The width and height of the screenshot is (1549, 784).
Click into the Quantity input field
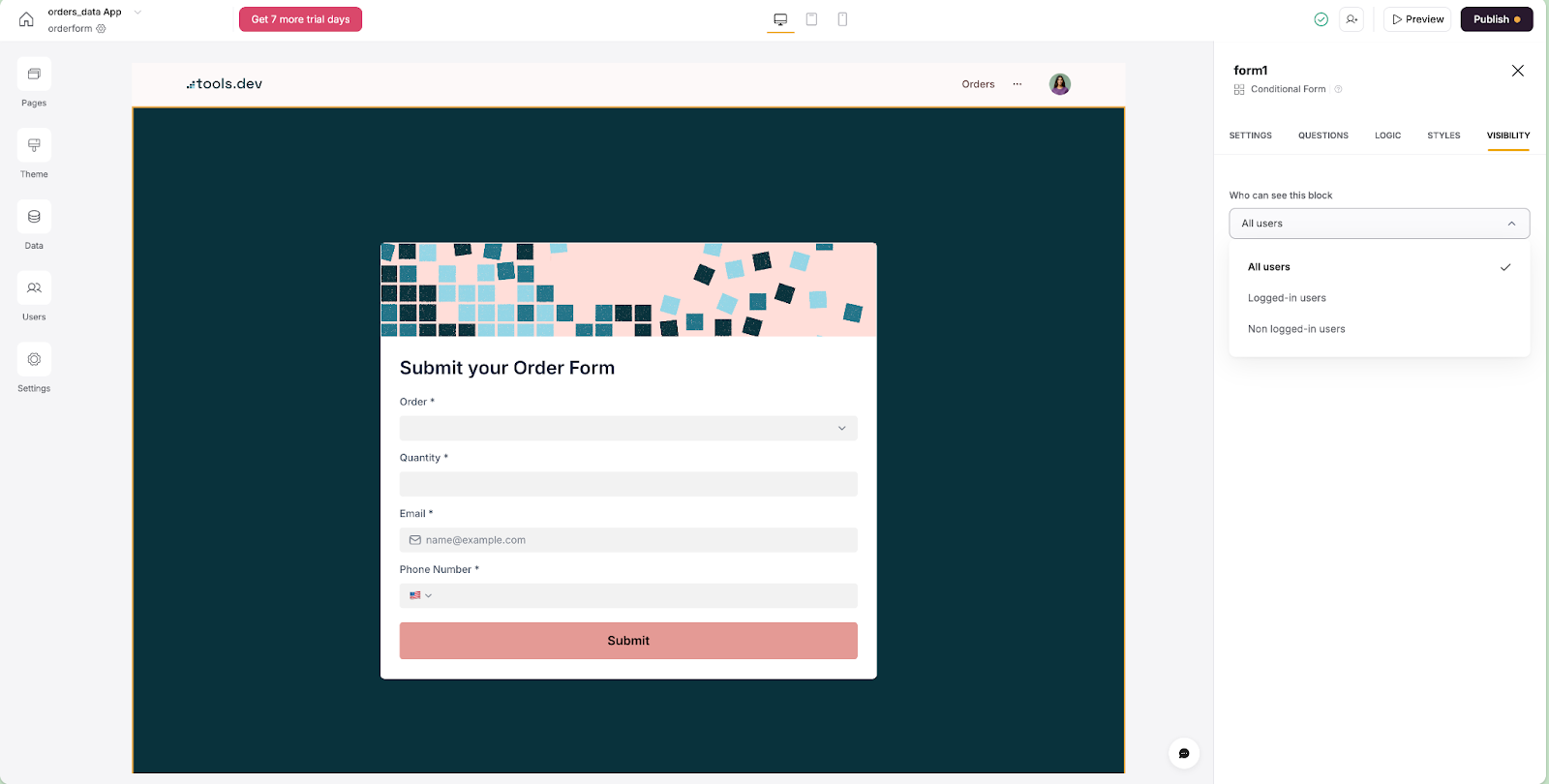628,484
